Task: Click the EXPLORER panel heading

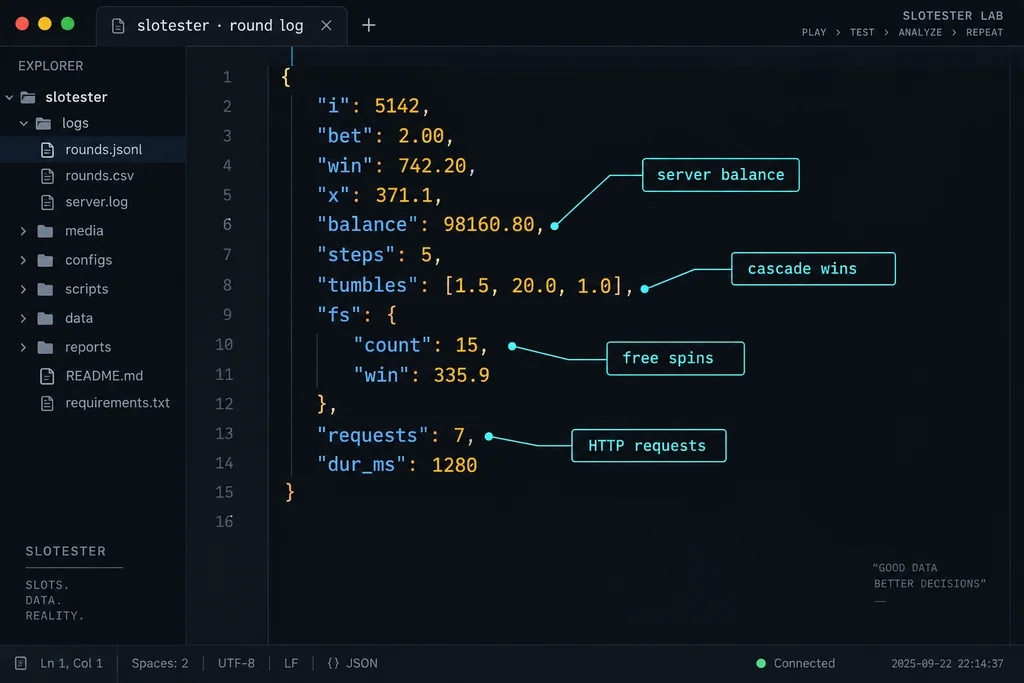Action: click(51, 66)
